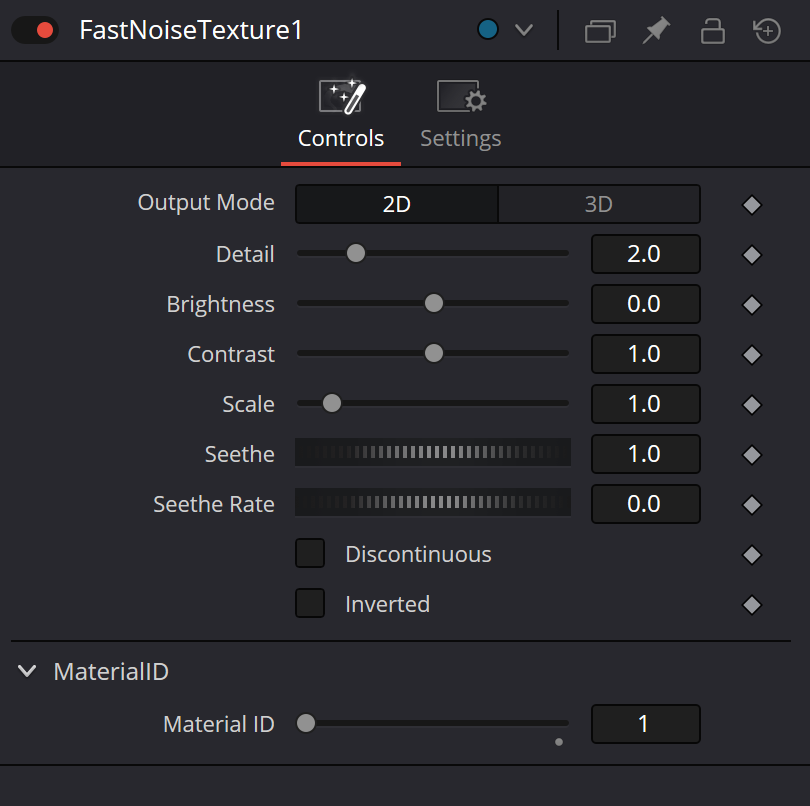Add keyframe for Scale
Screen dimensions: 810x806
(x=752, y=405)
